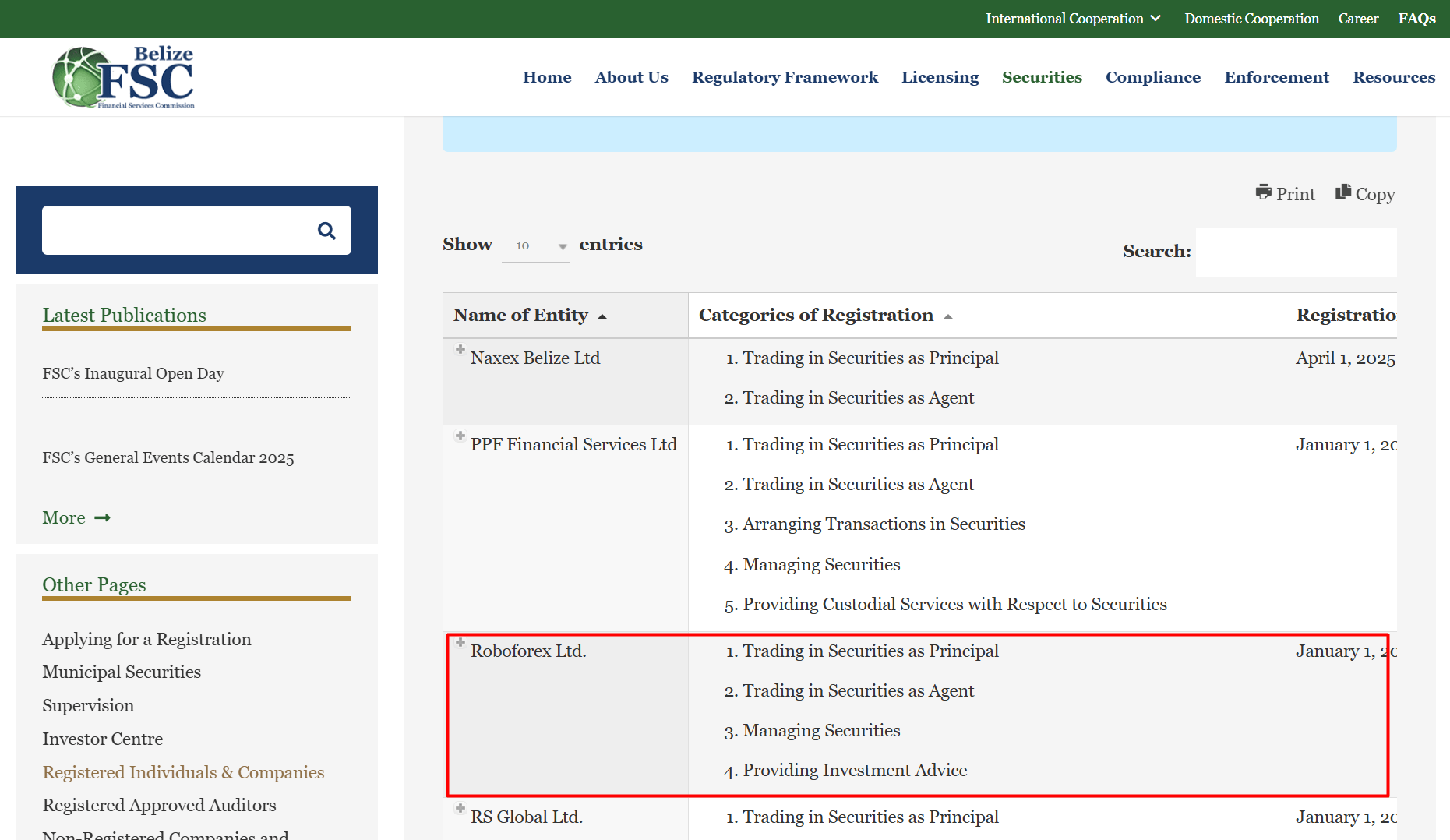This screenshot has height=840, width=1450.
Task: Expand the Naxex Belize Ltd row
Action: tap(460, 349)
